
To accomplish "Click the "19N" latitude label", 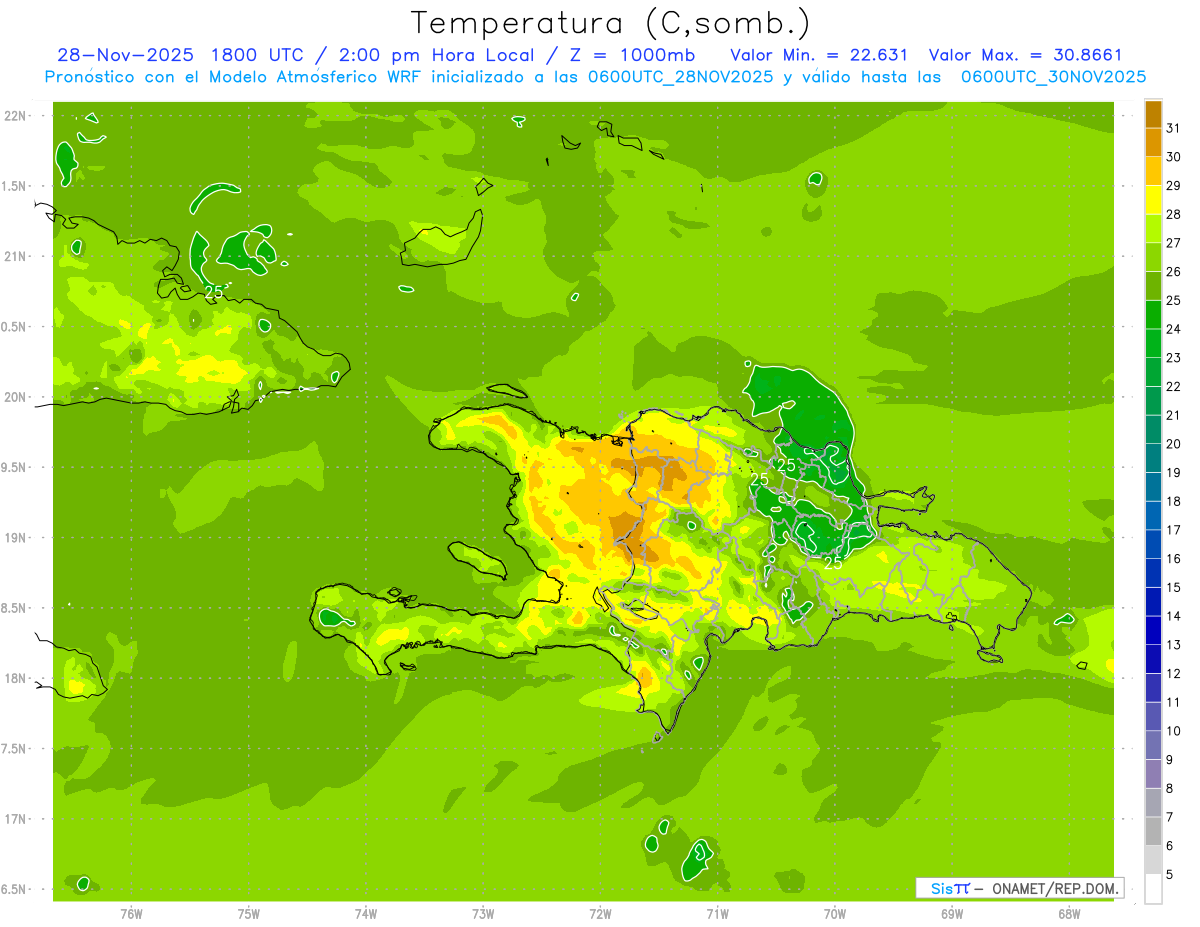I will coord(15,538).
